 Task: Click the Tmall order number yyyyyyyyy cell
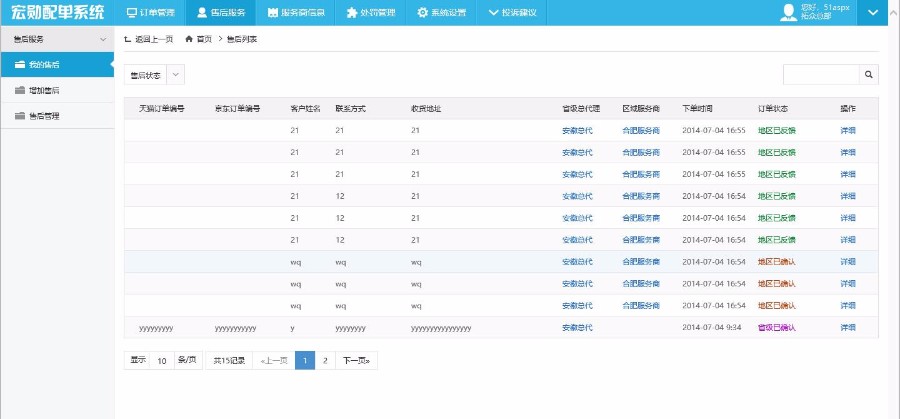click(x=156, y=328)
